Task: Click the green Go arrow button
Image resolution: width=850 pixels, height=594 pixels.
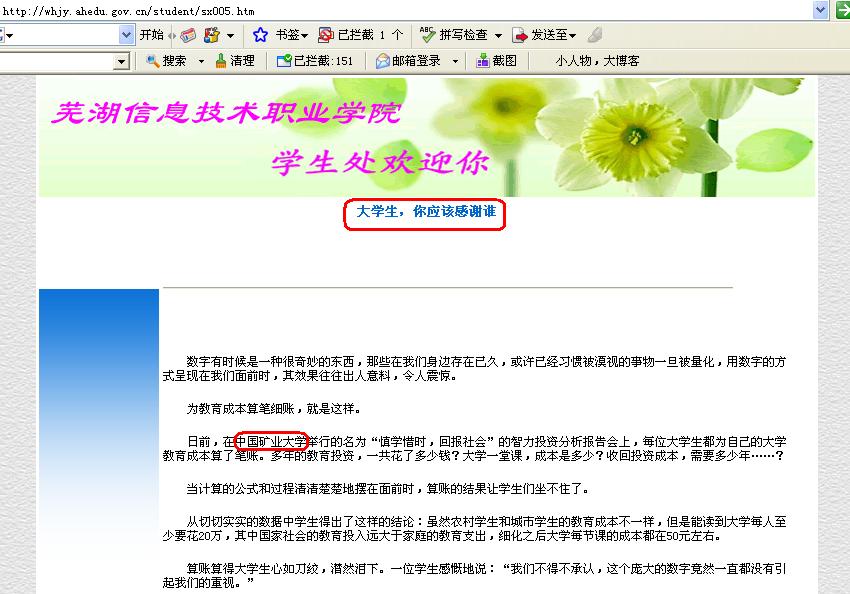Action: [842, 10]
